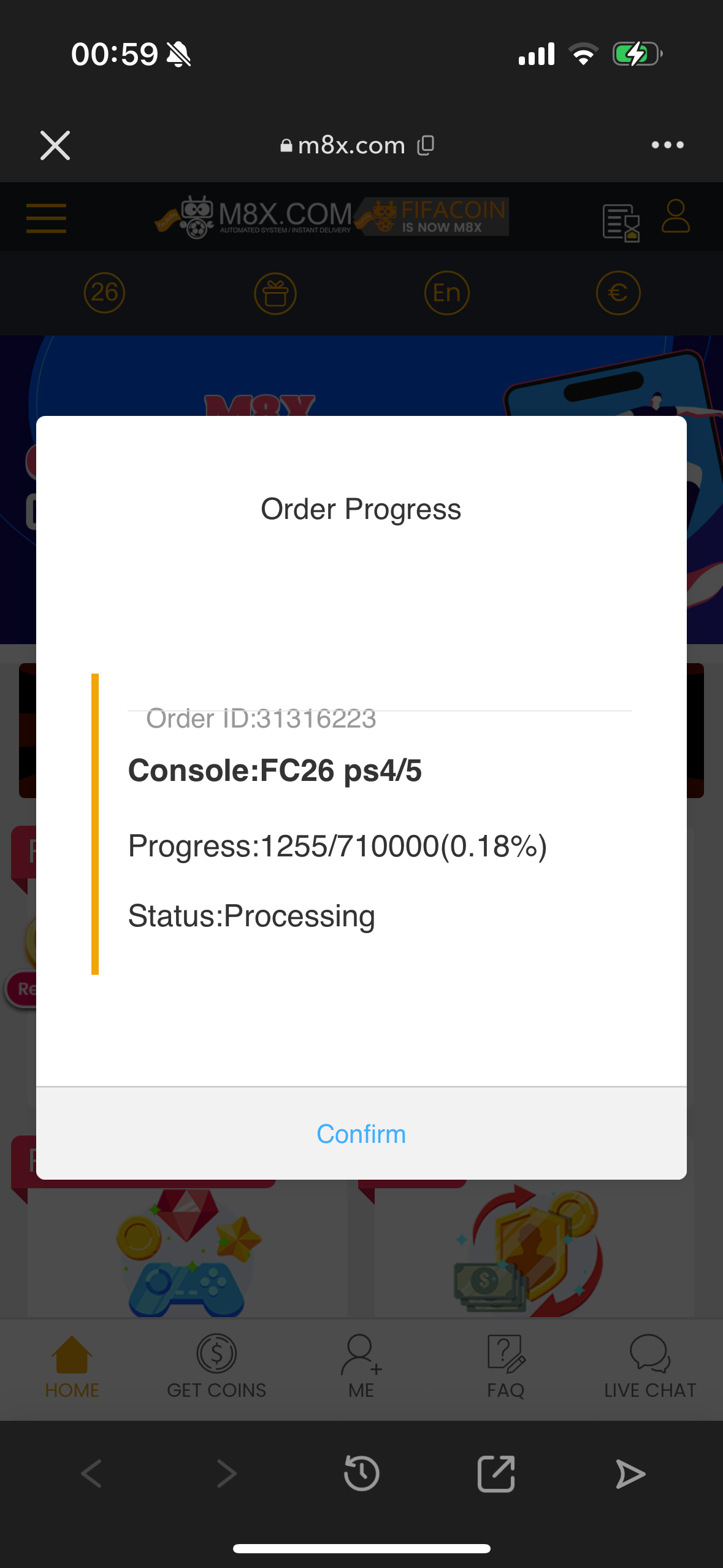Tap the hamburger menu icon
Screen dimensions: 723x1568
click(x=46, y=218)
